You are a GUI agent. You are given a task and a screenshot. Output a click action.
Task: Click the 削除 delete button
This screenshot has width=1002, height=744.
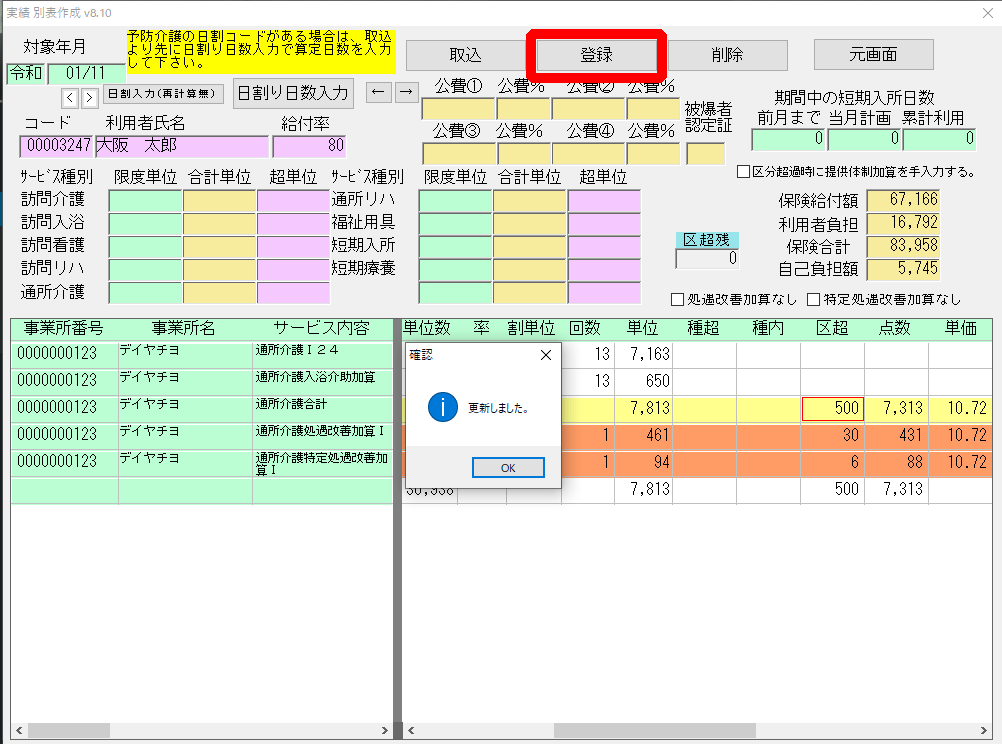pos(727,55)
